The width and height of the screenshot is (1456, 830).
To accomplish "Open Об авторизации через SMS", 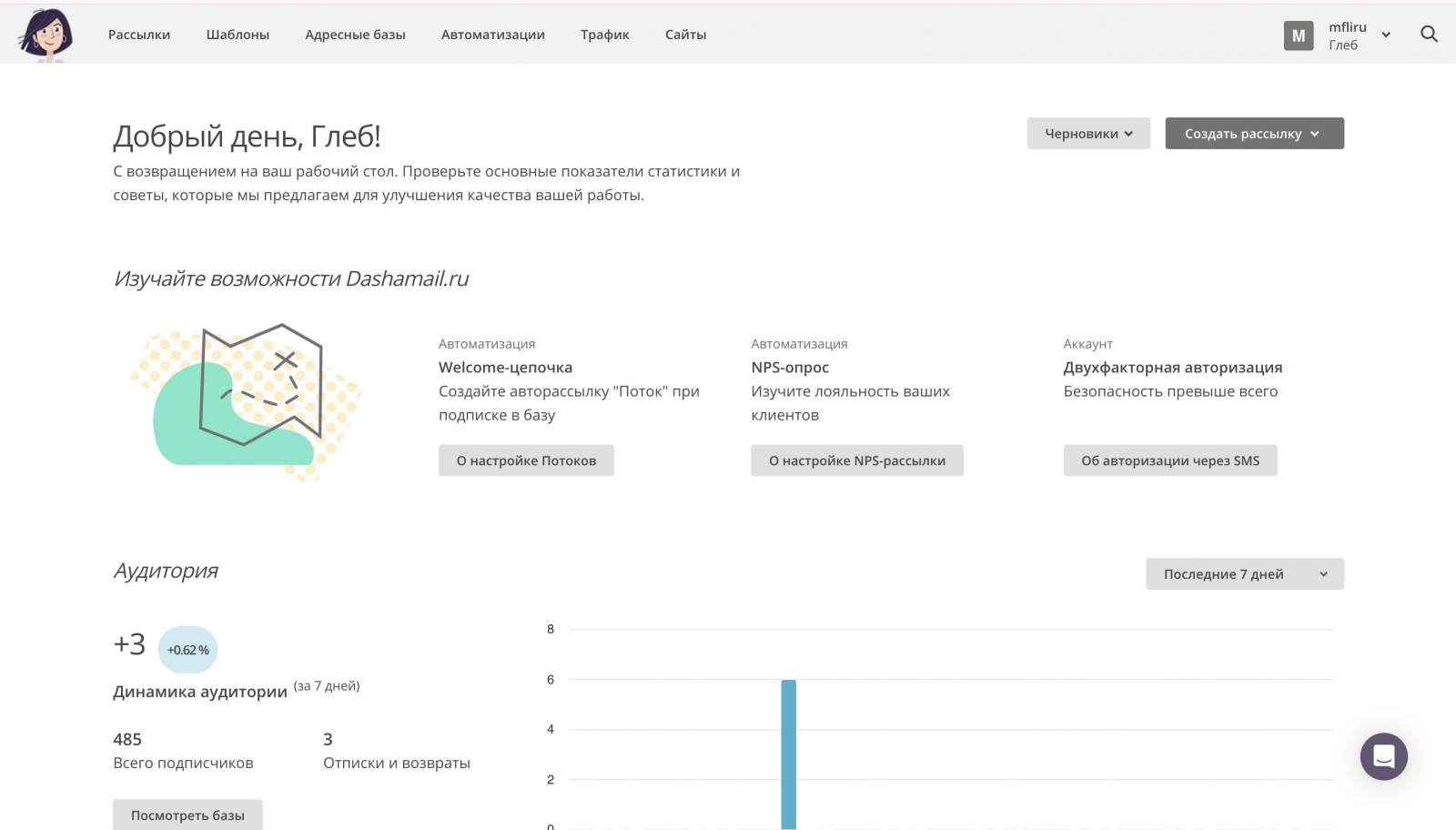I will (x=1170, y=461).
